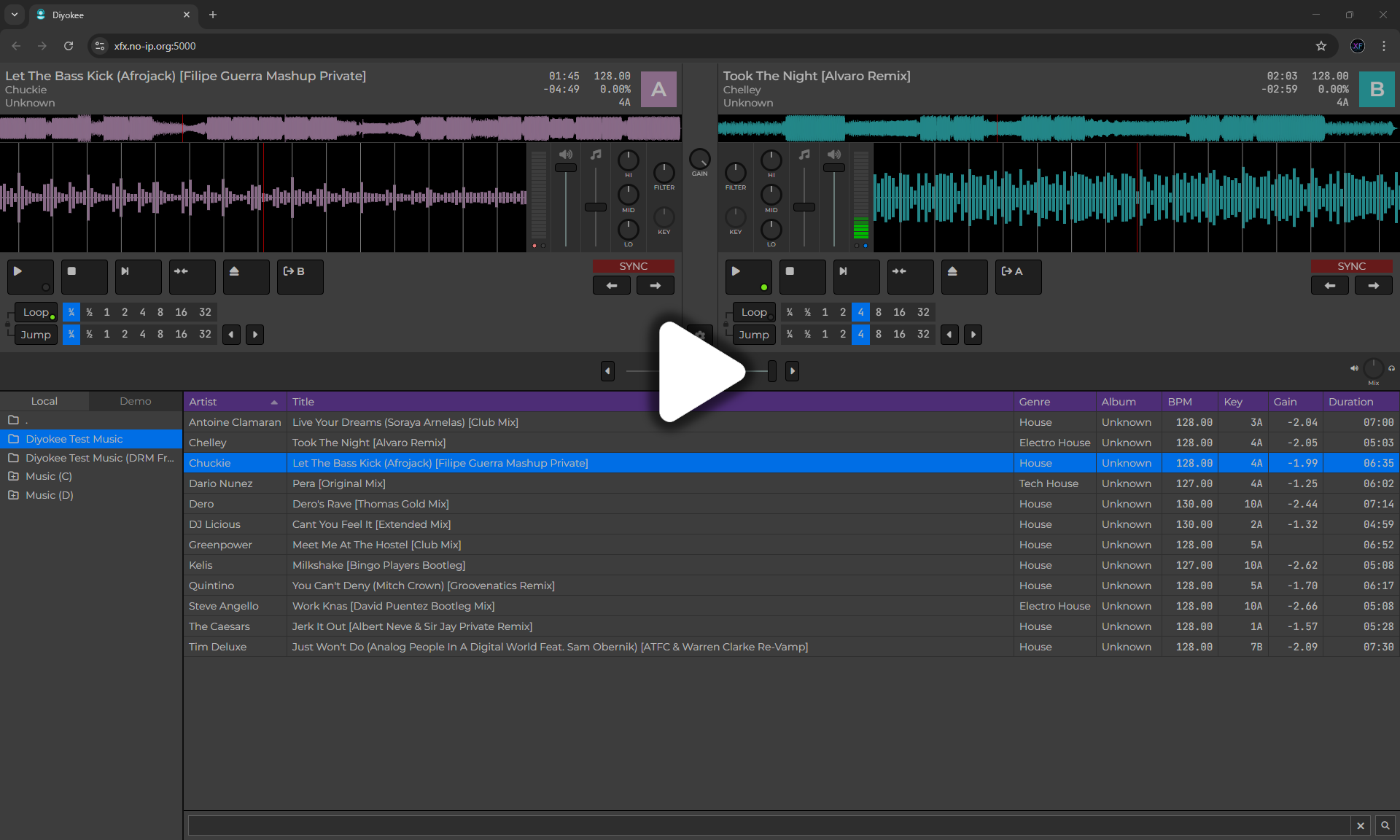Click deck A headphone cue music-note icon

[x=596, y=155]
